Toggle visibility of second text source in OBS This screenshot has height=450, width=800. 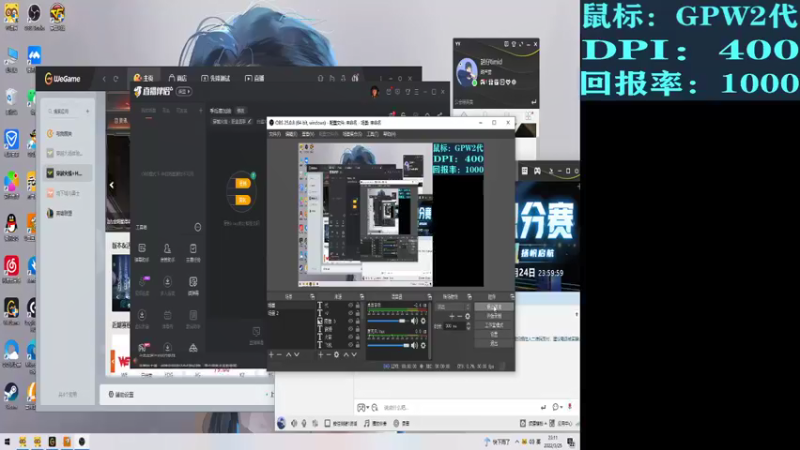pos(351,313)
